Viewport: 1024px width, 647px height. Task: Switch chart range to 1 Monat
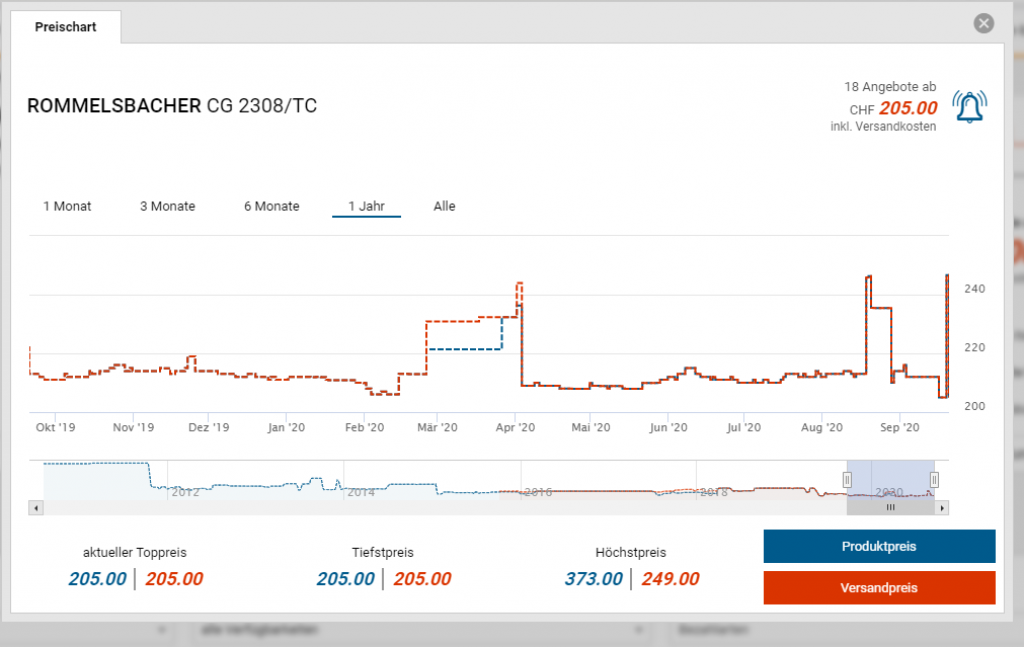67,206
